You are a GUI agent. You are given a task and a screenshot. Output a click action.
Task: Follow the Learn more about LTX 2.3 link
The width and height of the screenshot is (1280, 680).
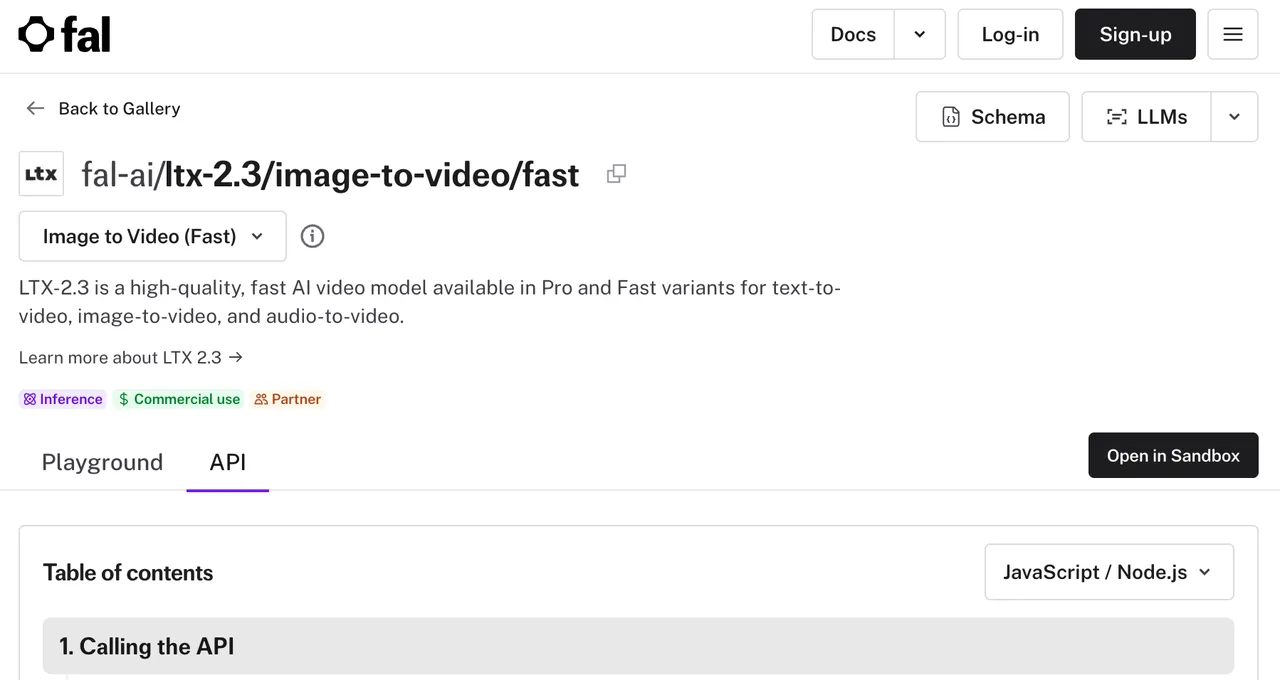pyautogui.click(x=131, y=357)
